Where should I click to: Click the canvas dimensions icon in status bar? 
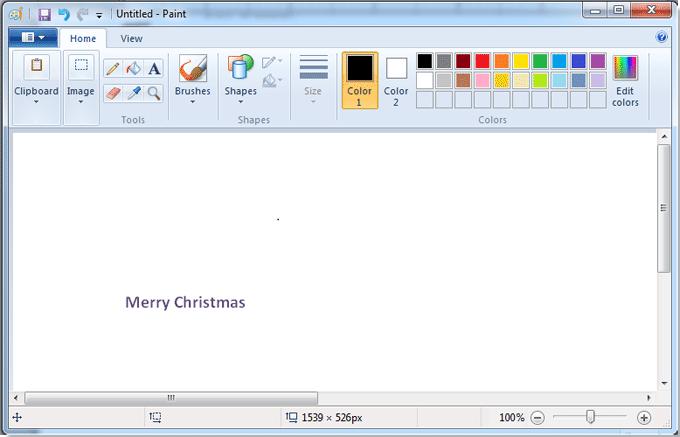(x=291, y=417)
